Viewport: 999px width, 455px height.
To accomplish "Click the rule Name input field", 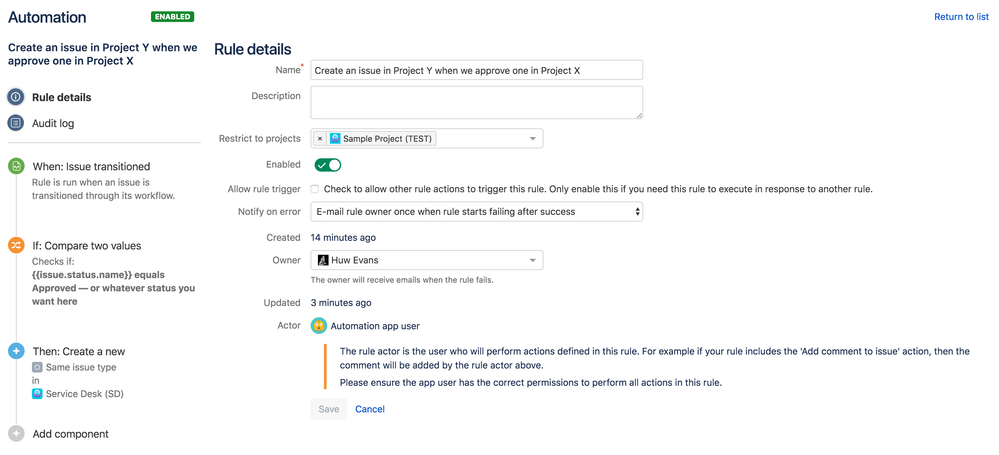I will 476,71.
